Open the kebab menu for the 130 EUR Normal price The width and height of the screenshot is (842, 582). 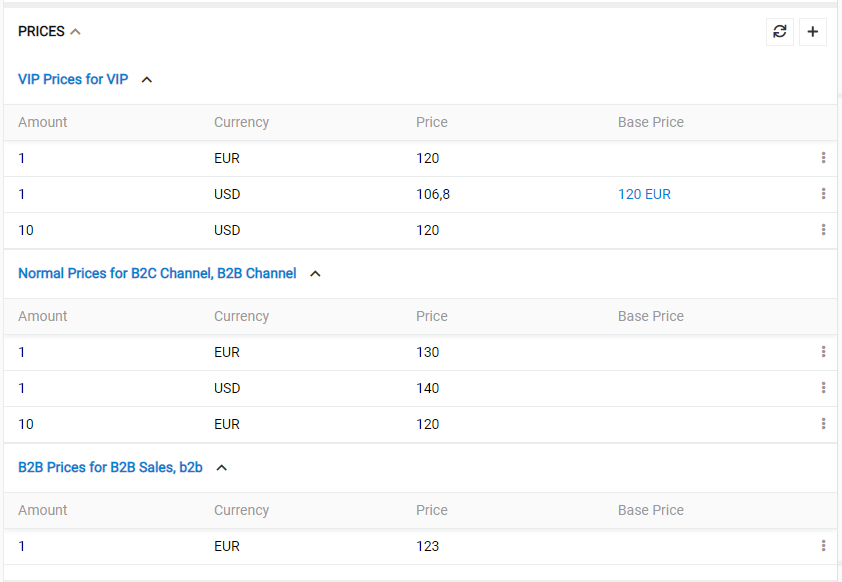tap(823, 352)
